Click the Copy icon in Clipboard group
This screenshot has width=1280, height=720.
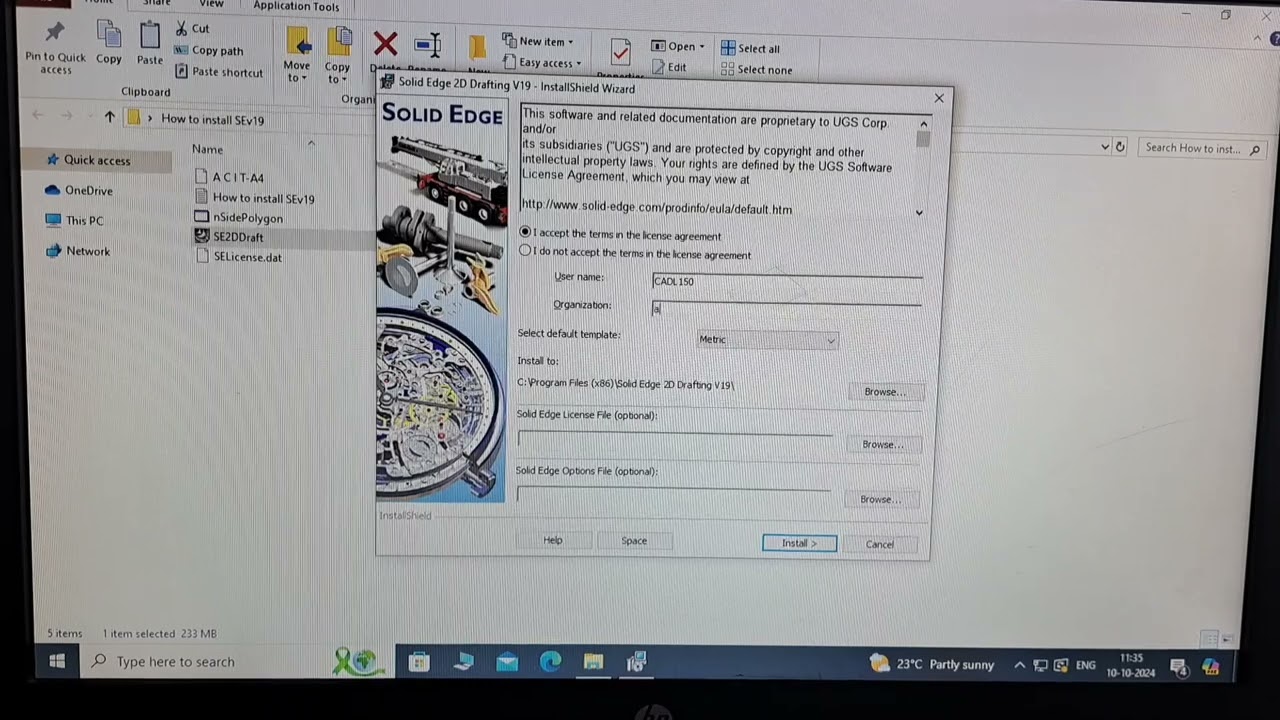108,35
